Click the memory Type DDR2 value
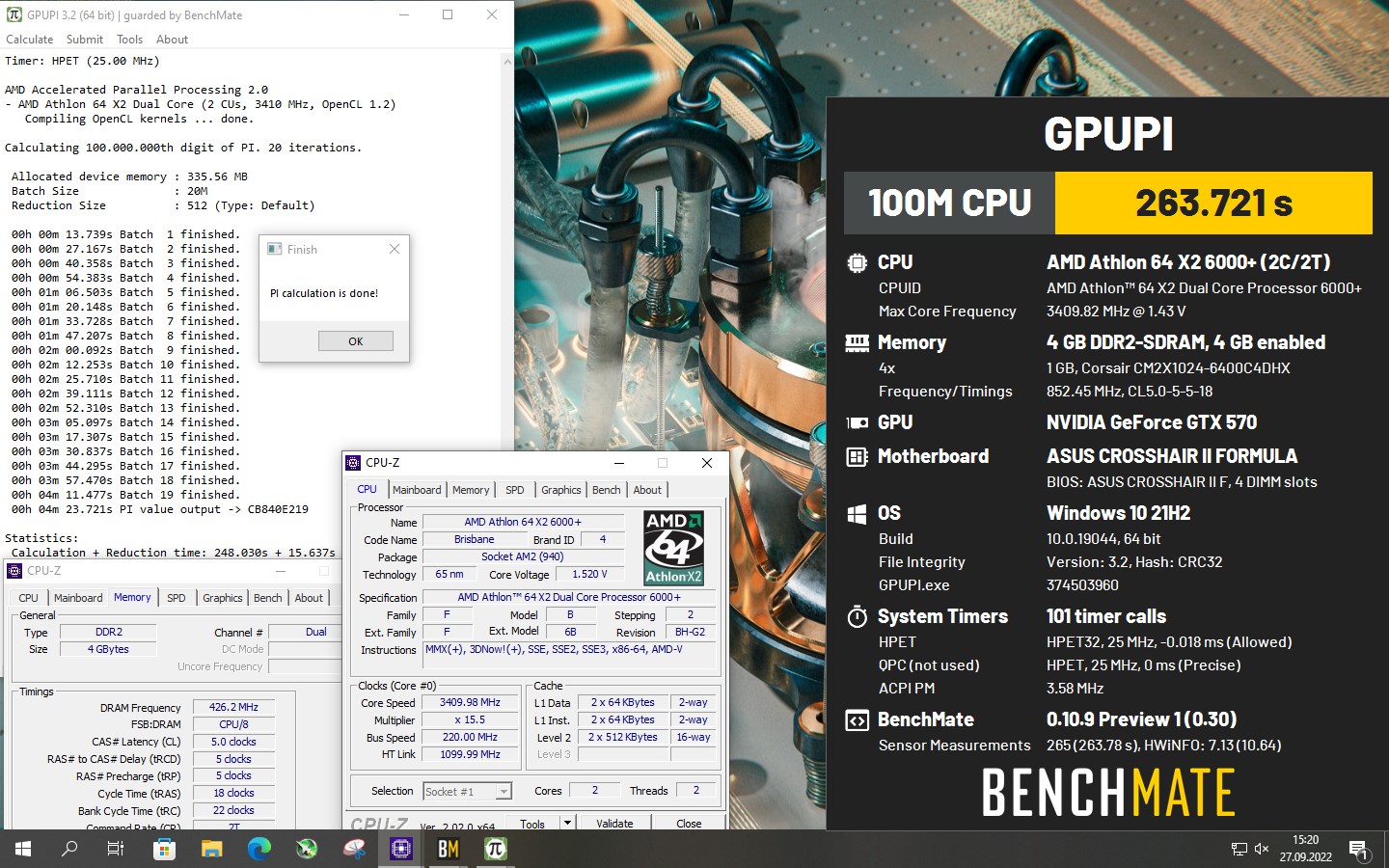 pyautogui.click(x=108, y=633)
